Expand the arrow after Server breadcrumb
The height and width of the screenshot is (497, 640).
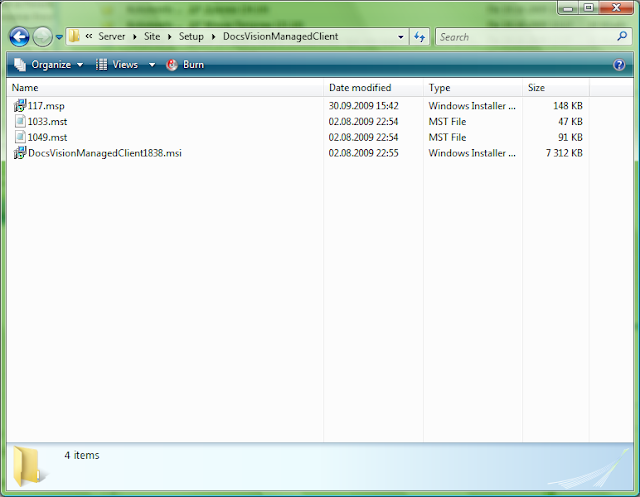point(135,37)
